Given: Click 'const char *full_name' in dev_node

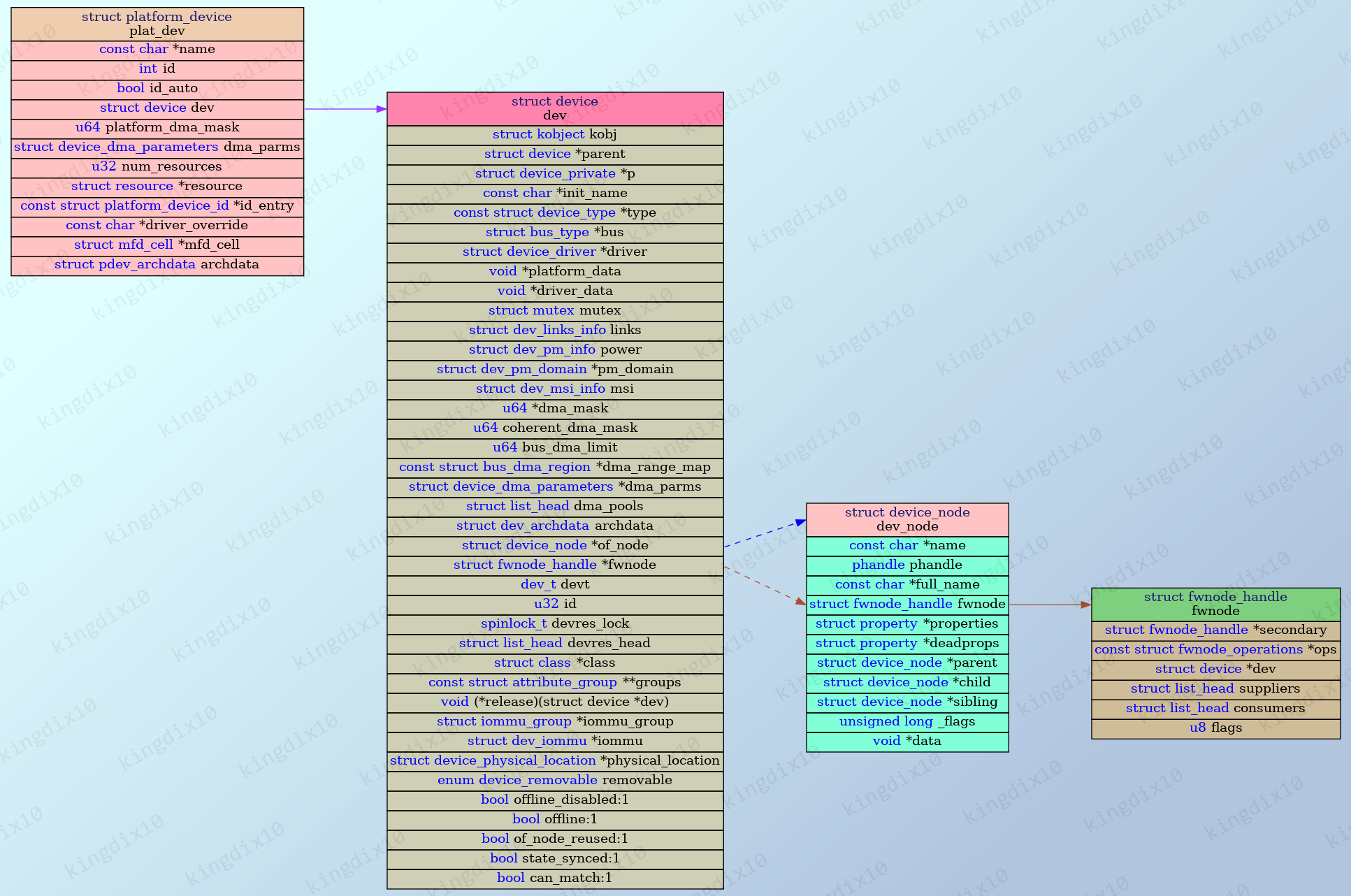Looking at the screenshot, I should (907, 586).
